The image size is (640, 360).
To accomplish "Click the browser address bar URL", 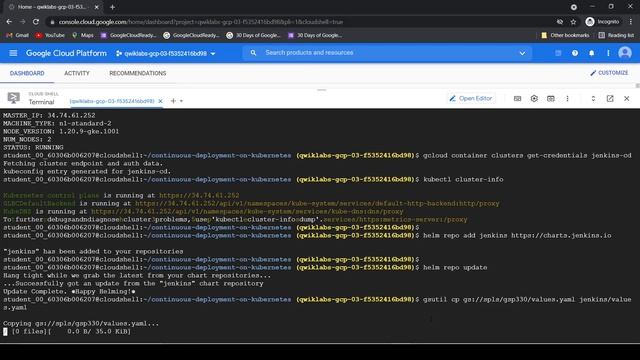I will tap(201, 22).
